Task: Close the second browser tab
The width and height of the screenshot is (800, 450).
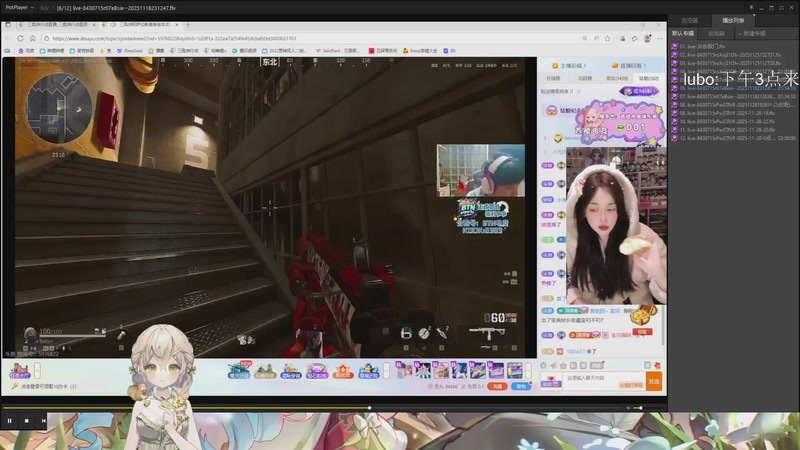Action: click(177, 24)
